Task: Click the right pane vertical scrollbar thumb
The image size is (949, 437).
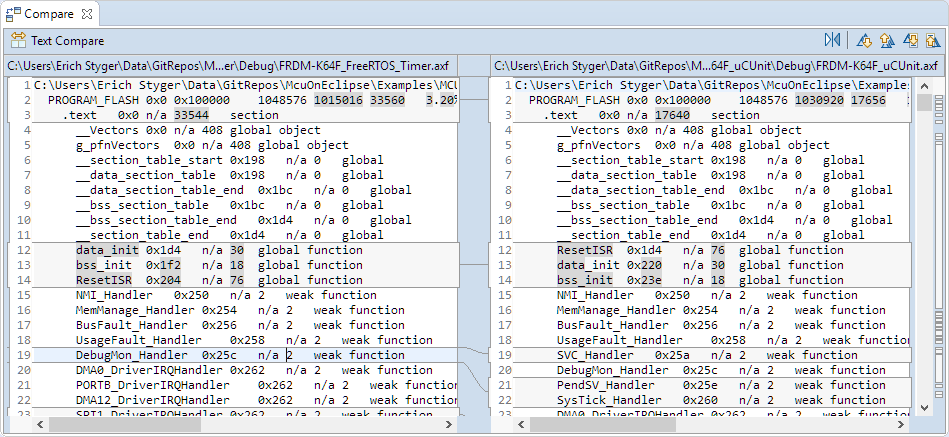Action: coord(924,104)
